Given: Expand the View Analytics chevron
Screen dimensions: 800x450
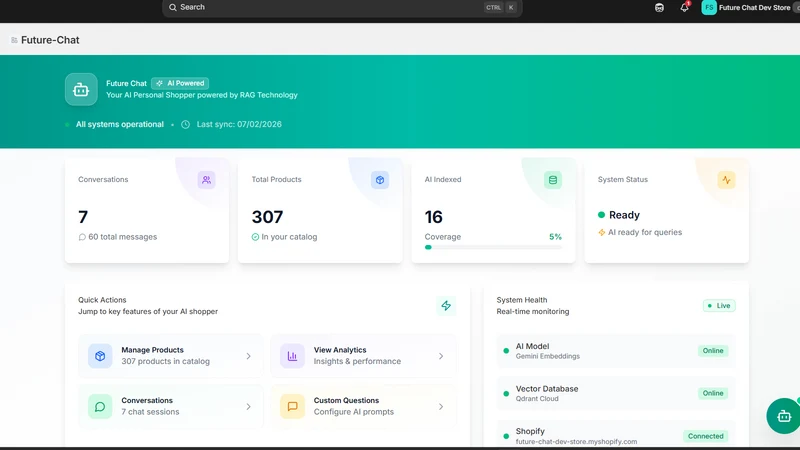Looking at the screenshot, I should 441,356.
